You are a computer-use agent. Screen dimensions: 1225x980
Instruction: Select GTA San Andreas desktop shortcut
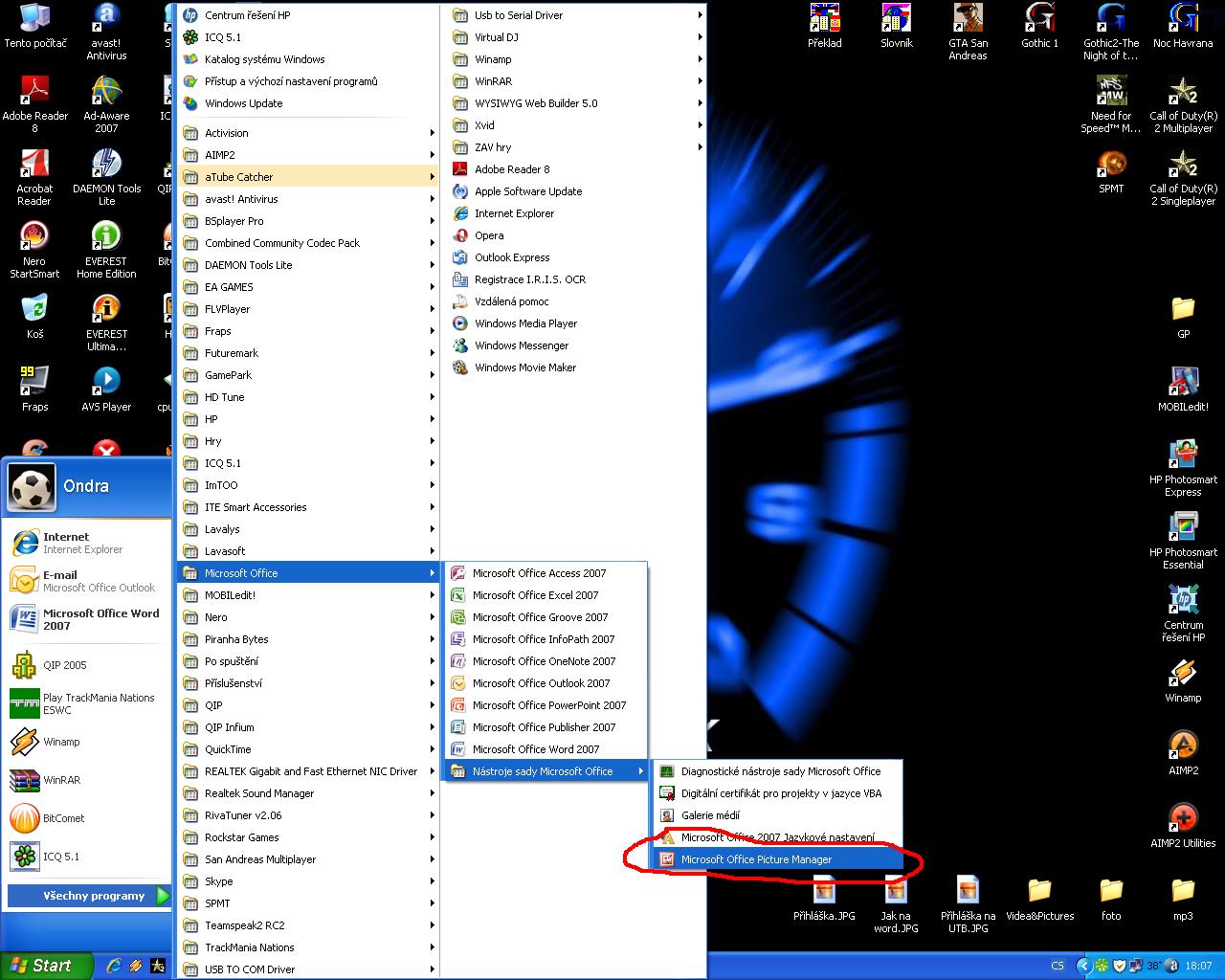point(968,32)
